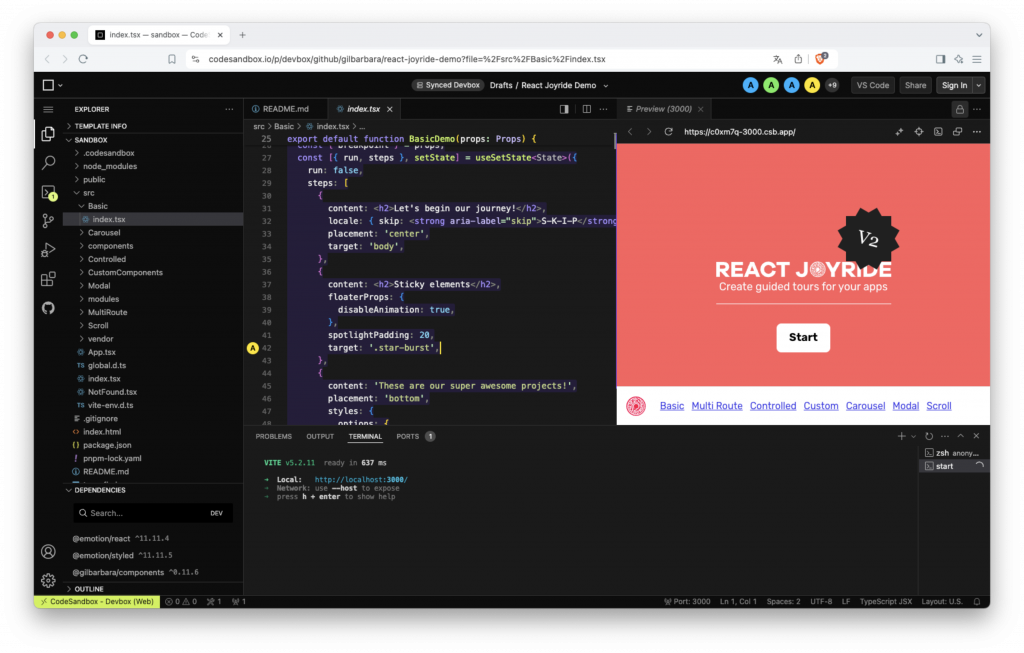Click the +9 collaborators badge
This screenshot has width=1024, height=653.
point(832,86)
